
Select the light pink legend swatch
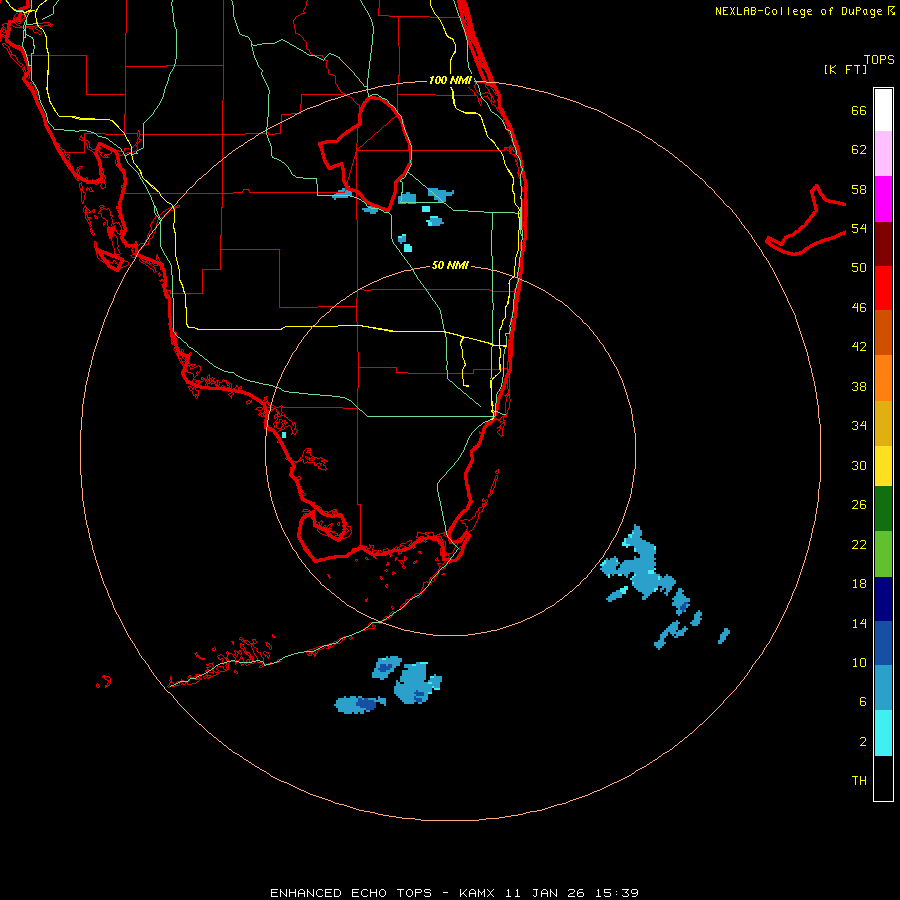883,153
